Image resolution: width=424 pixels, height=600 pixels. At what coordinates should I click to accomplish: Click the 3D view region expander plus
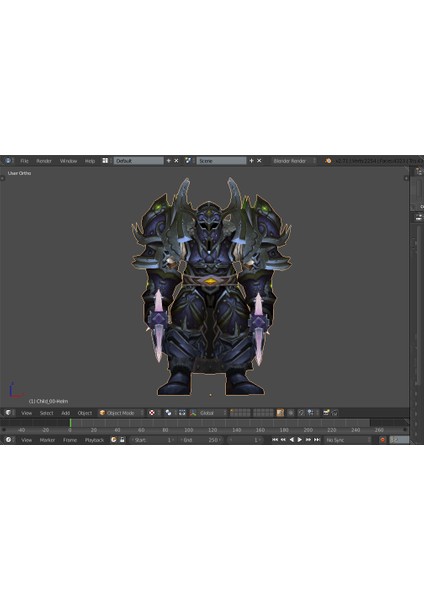pyautogui.click(x=406, y=178)
